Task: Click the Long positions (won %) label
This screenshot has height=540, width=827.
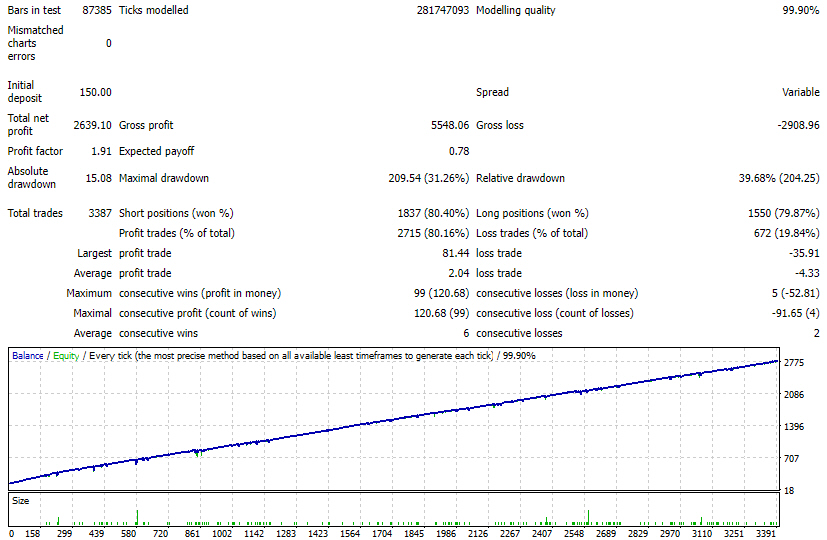Action: tap(532, 213)
